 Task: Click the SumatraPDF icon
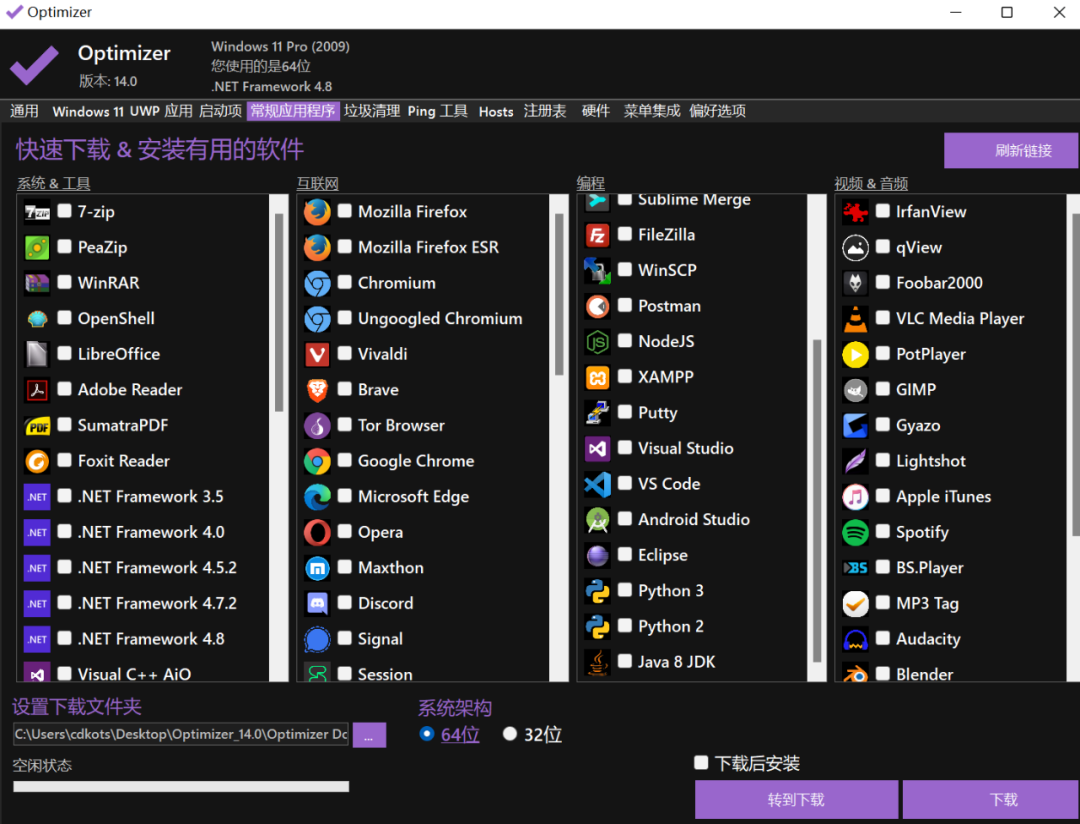(x=37, y=426)
